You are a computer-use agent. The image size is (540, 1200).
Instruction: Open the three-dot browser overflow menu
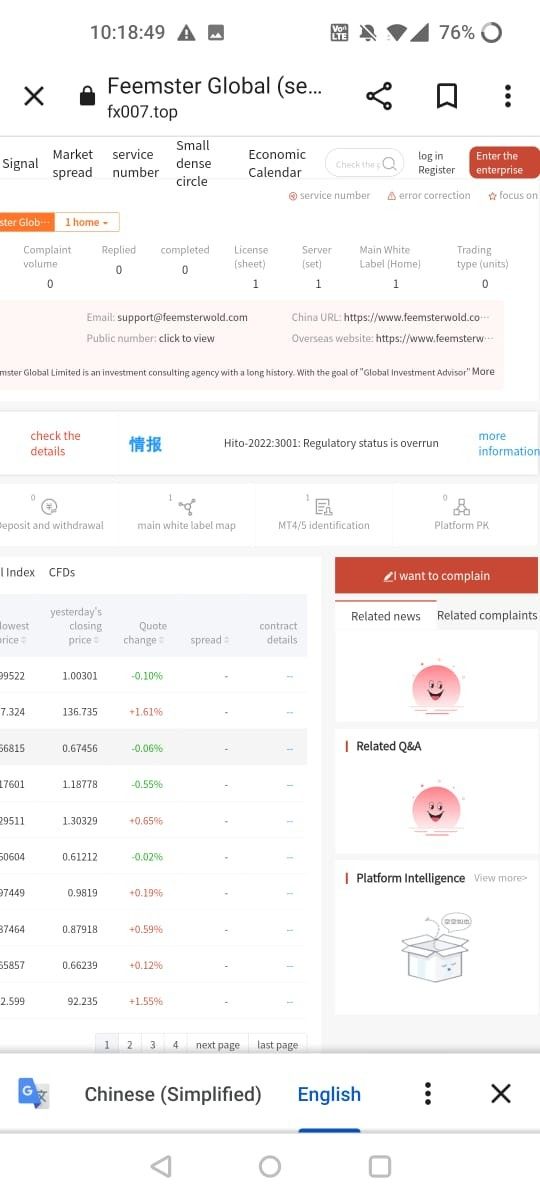tap(508, 96)
